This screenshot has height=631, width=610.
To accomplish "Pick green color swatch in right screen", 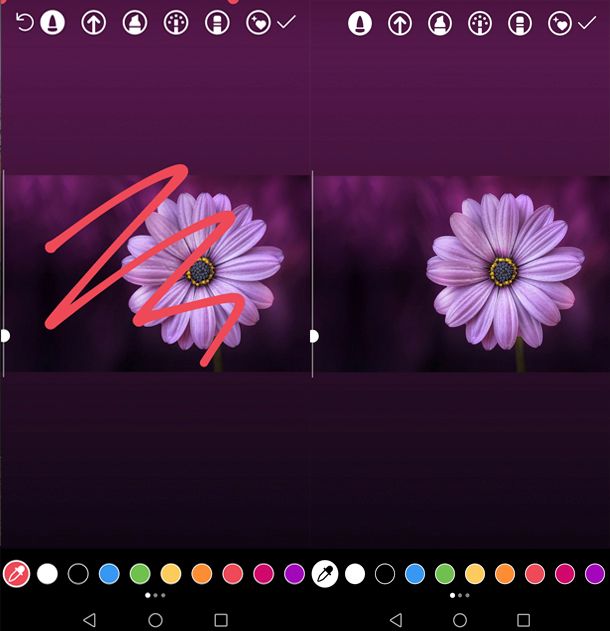I will click(445, 574).
